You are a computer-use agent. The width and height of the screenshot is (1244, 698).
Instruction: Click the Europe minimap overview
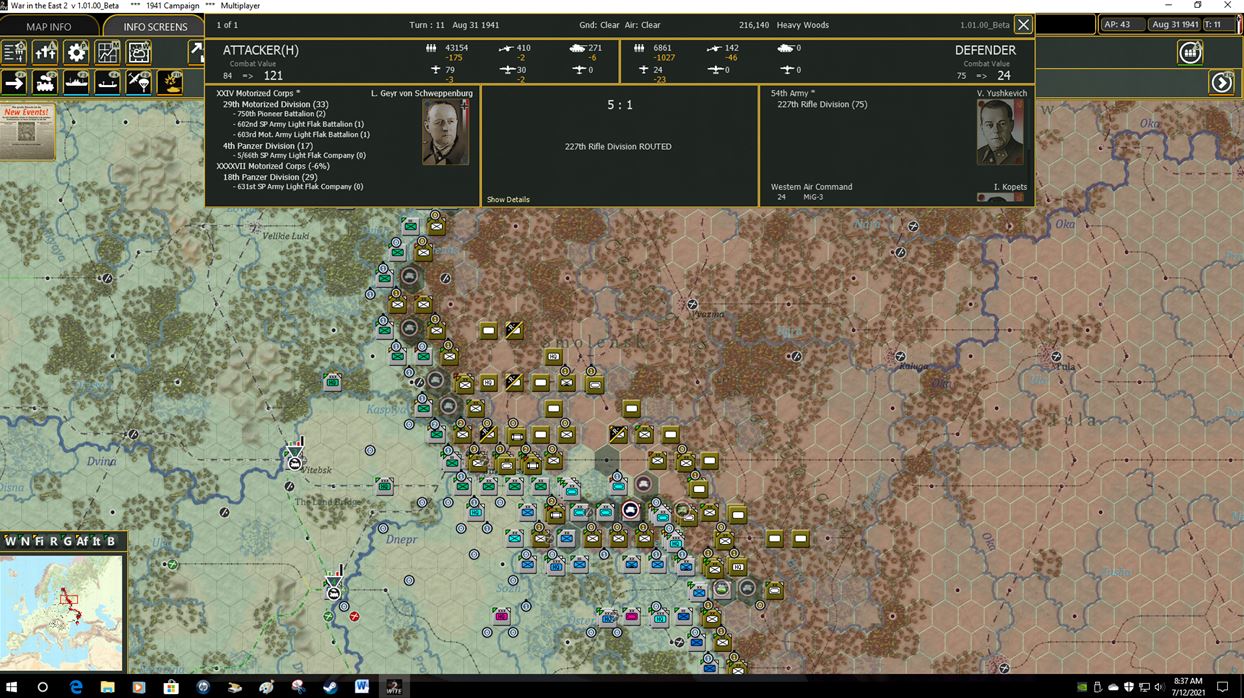[x=62, y=612]
